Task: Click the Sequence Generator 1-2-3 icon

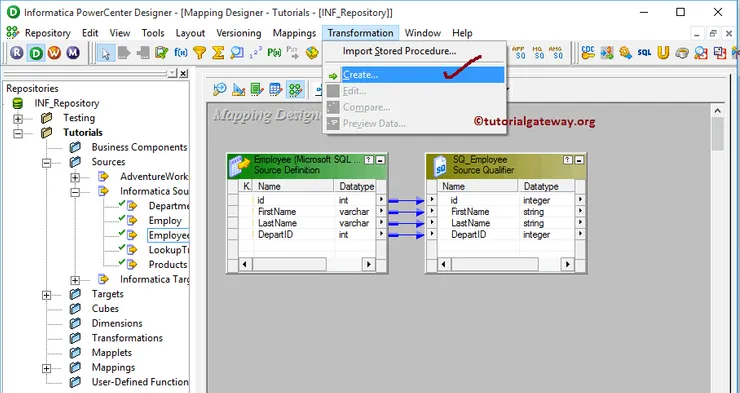Action: click(255, 53)
